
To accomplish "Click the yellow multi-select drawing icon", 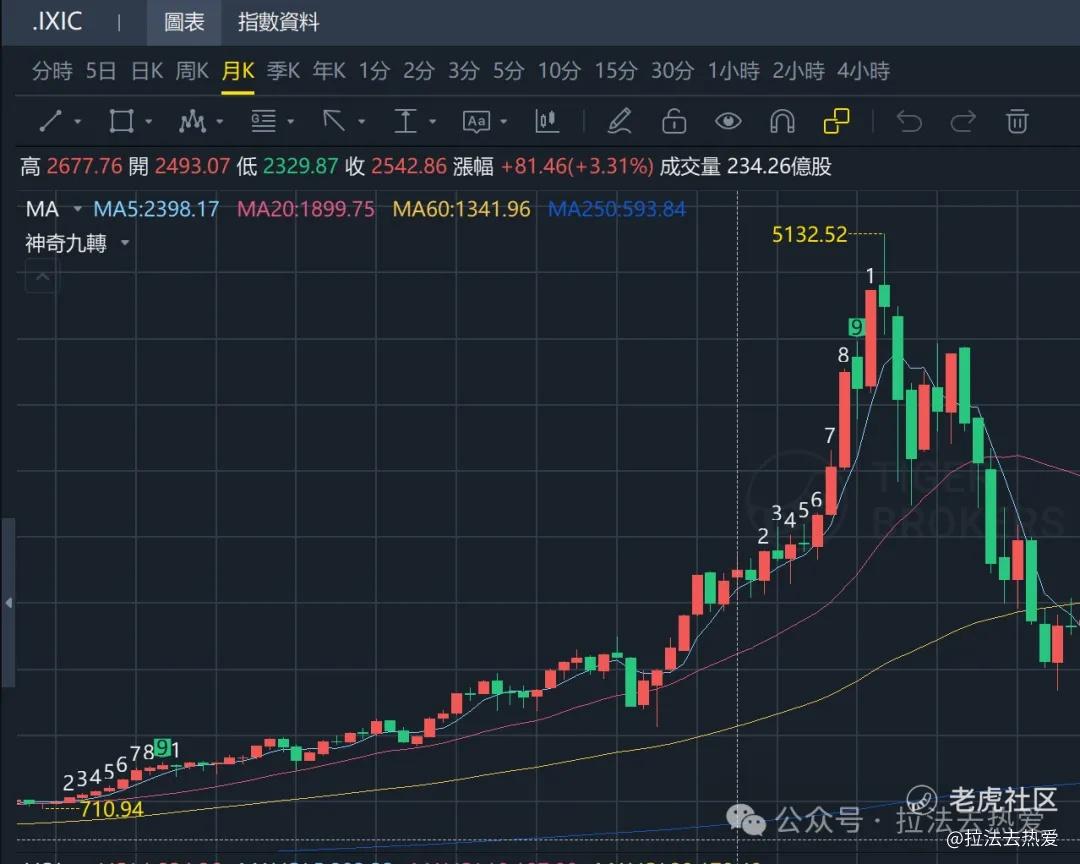I will 836,121.
